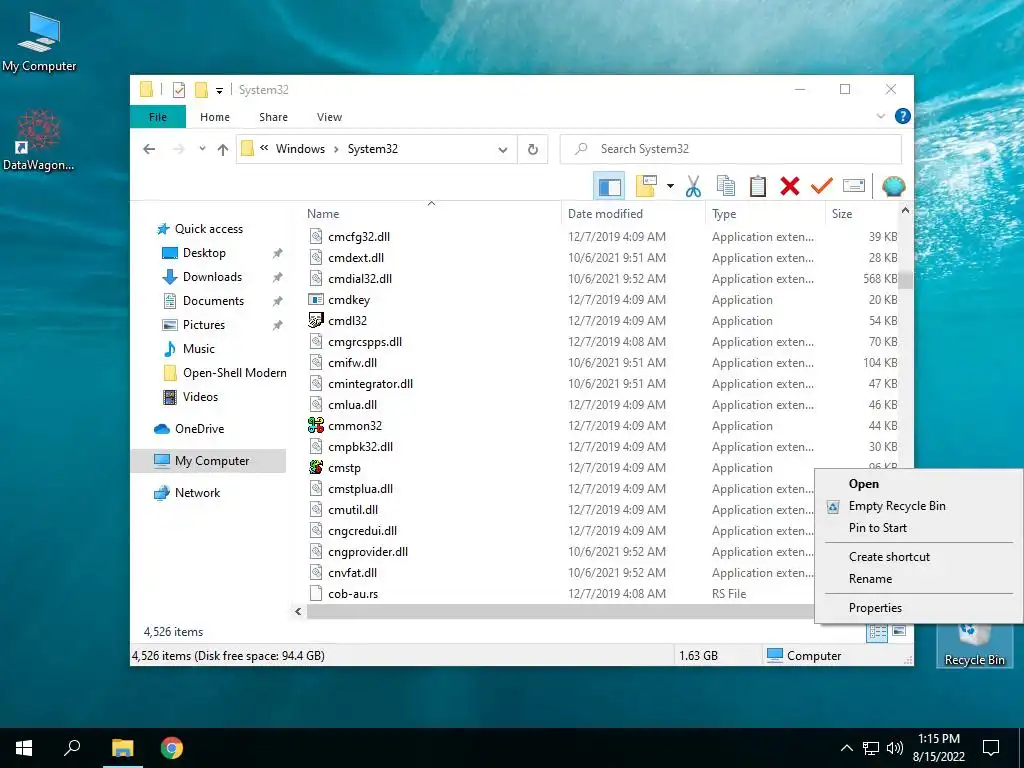Click the vertical scrollbar up arrow
Screen dimensions: 1024x768
[x=905, y=210]
